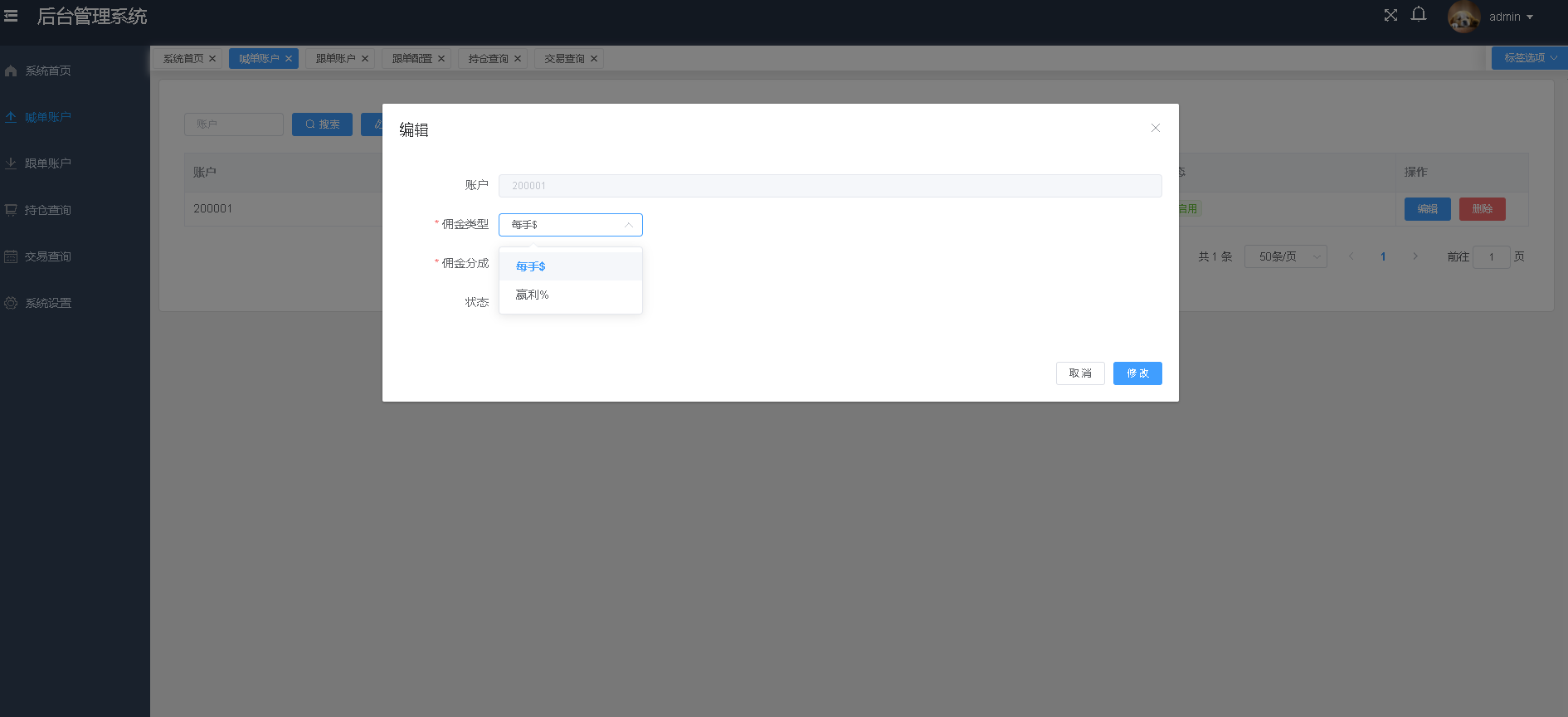Close the 编辑 dialog with X icon

(1155, 128)
